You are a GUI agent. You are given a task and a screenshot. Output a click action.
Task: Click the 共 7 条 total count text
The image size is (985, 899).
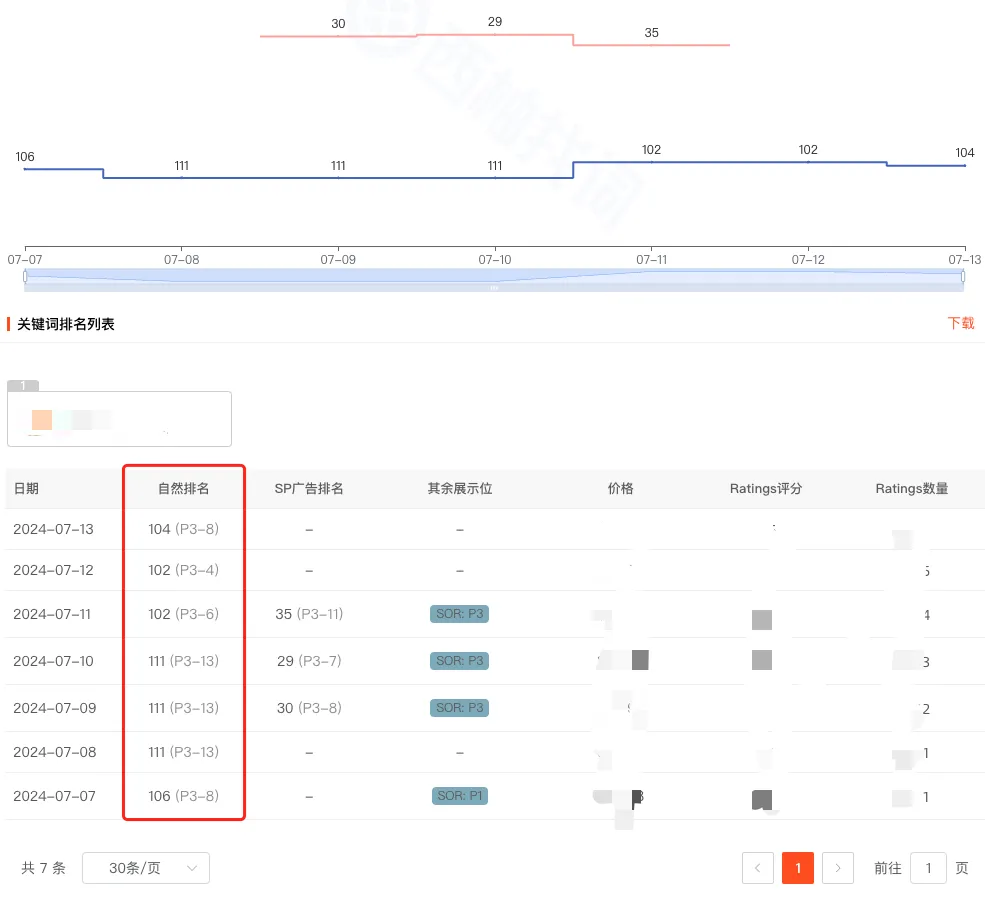pos(43,868)
